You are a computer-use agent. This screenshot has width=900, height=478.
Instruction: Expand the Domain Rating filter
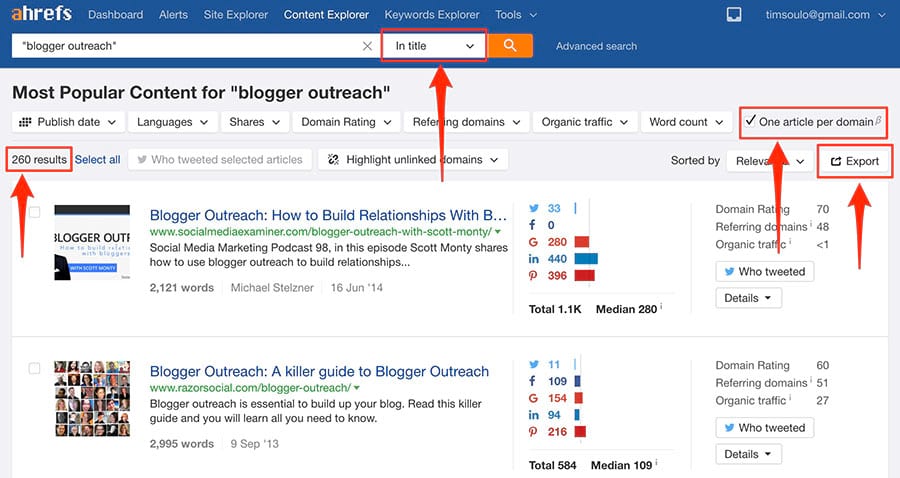coord(347,122)
